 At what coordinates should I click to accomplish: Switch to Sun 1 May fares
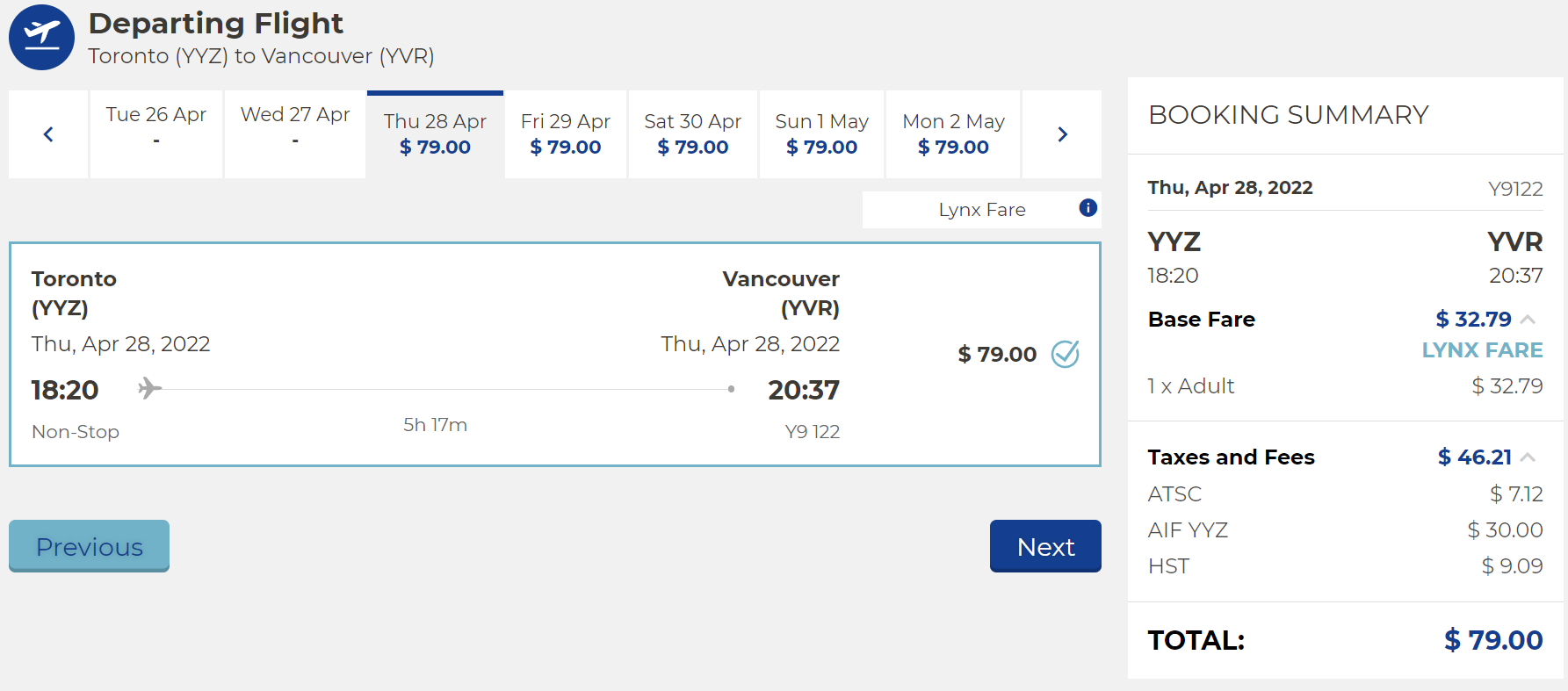pos(821,134)
